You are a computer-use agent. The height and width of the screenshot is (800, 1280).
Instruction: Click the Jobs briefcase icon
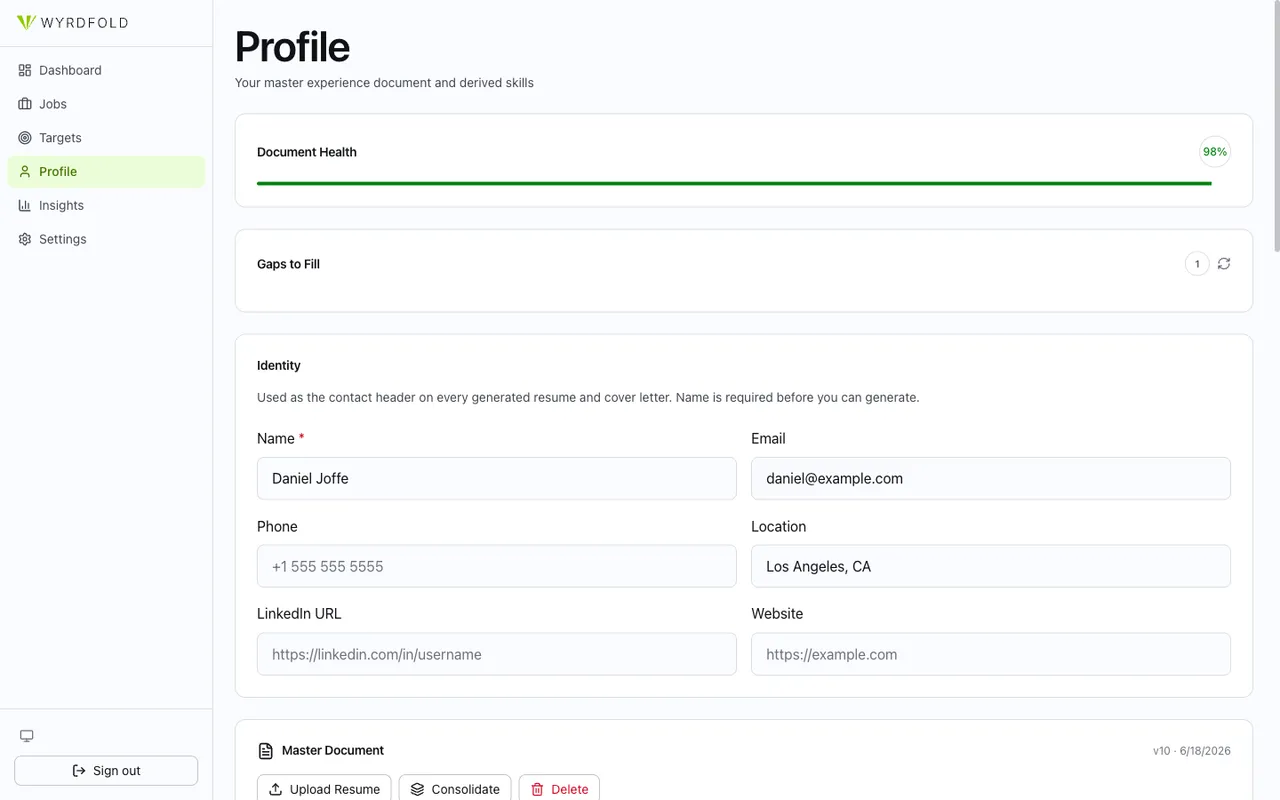pos(25,104)
